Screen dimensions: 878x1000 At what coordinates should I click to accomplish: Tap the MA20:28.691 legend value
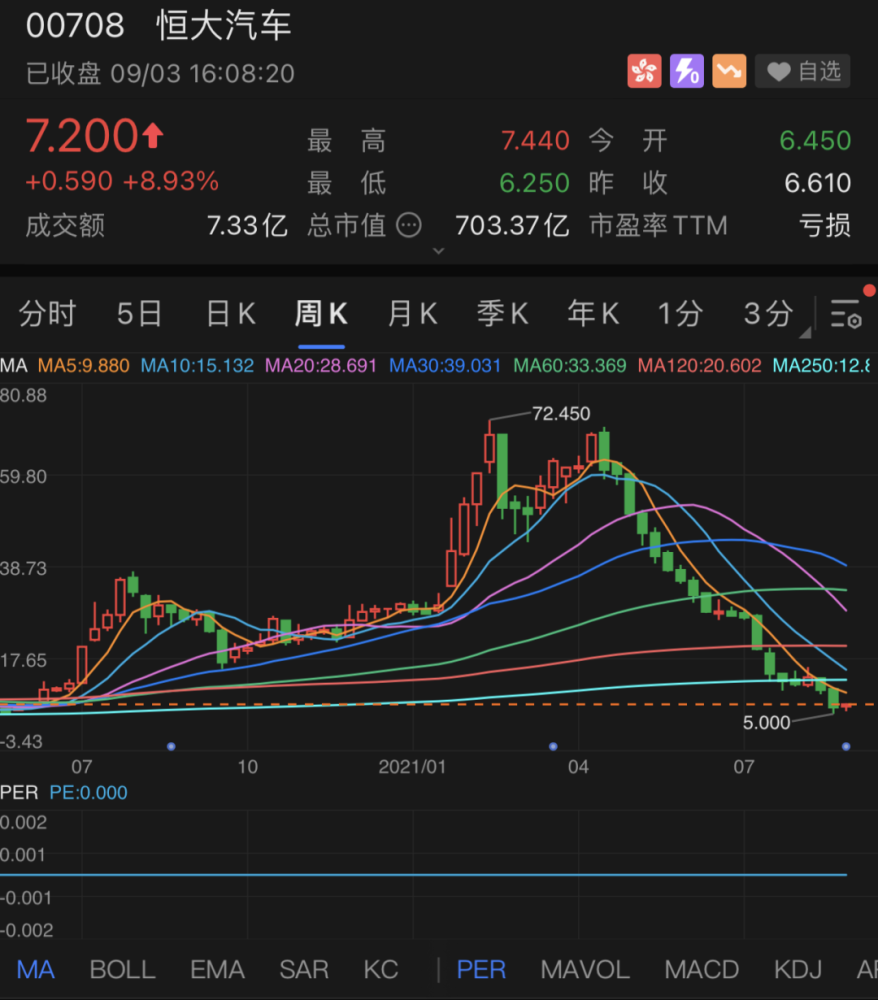coord(321,365)
